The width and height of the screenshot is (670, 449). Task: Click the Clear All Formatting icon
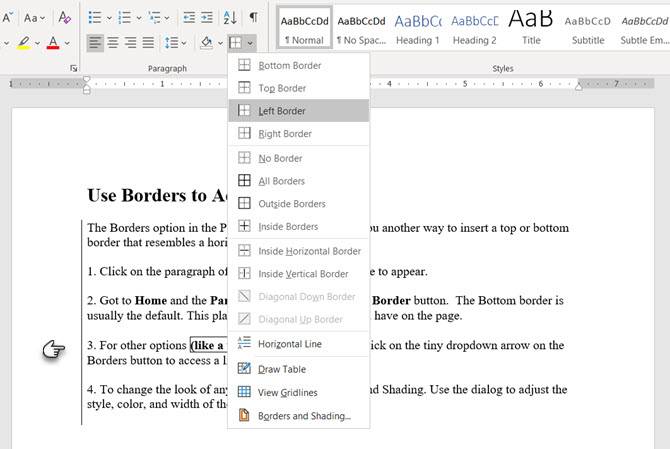point(64,17)
